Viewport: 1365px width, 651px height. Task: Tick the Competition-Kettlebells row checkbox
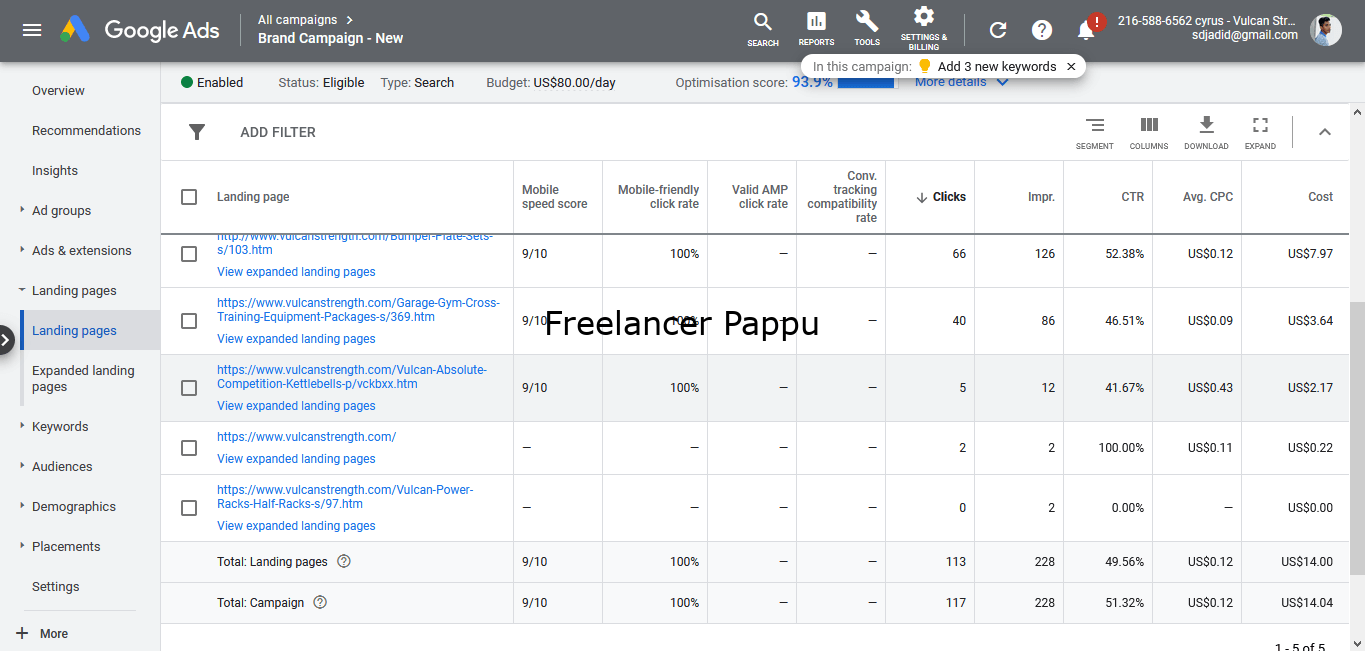coord(189,388)
